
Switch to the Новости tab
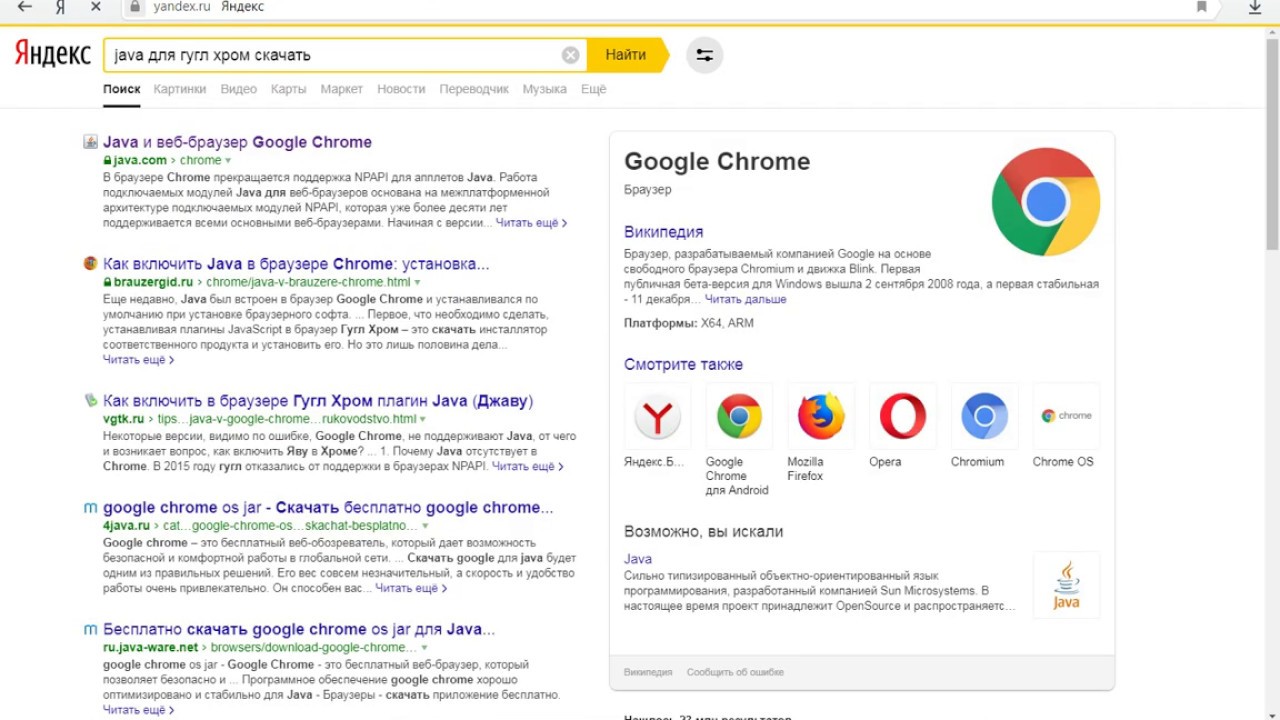401,89
